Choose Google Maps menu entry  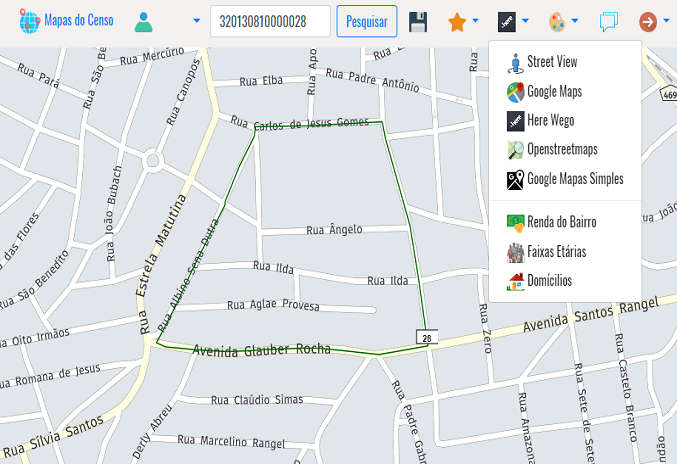(x=554, y=91)
